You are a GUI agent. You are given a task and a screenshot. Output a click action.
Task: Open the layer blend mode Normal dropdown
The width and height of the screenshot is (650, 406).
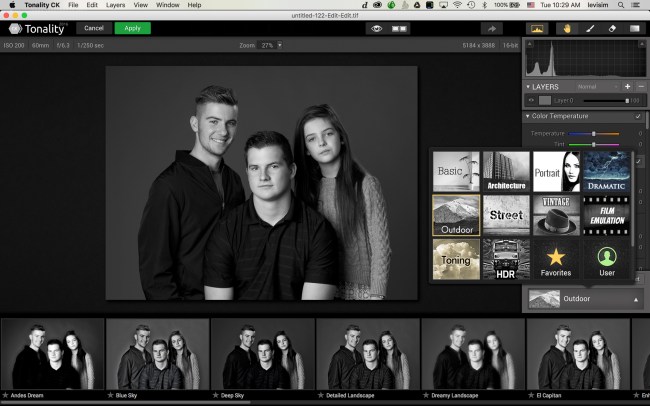tap(597, 87)
